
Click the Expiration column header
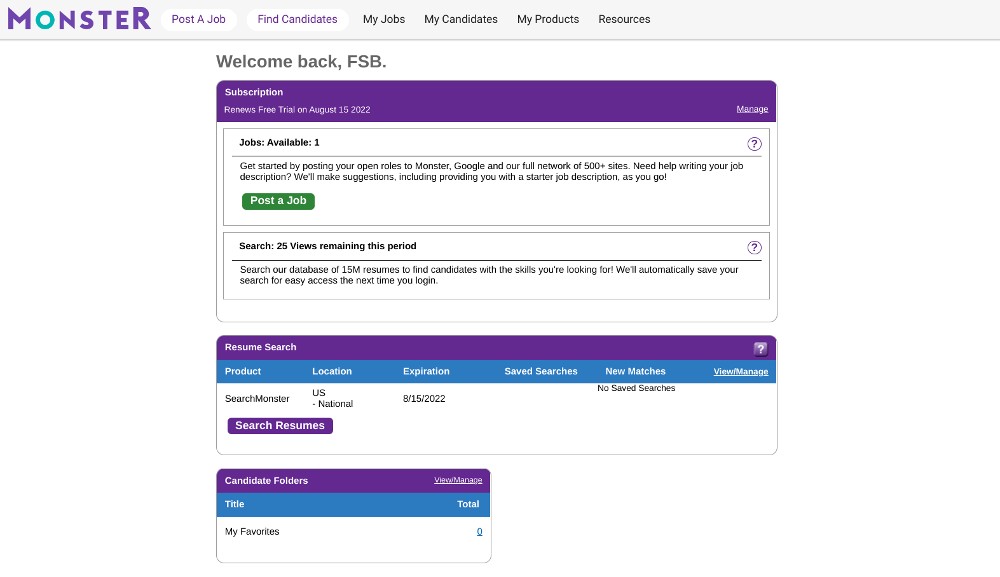tap(426, 371)
